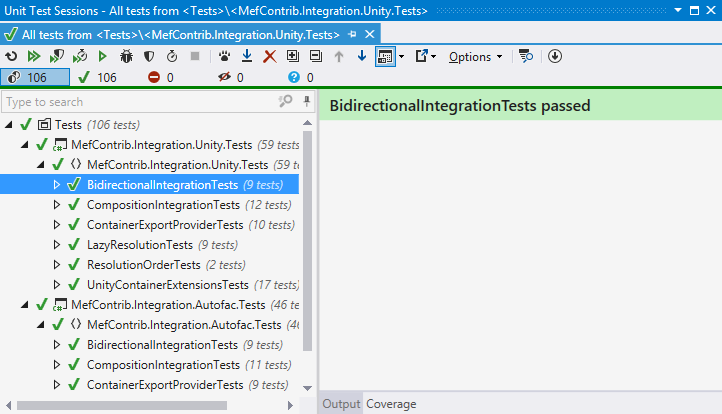Toggle the total 106 tests filter

[35, 77]
